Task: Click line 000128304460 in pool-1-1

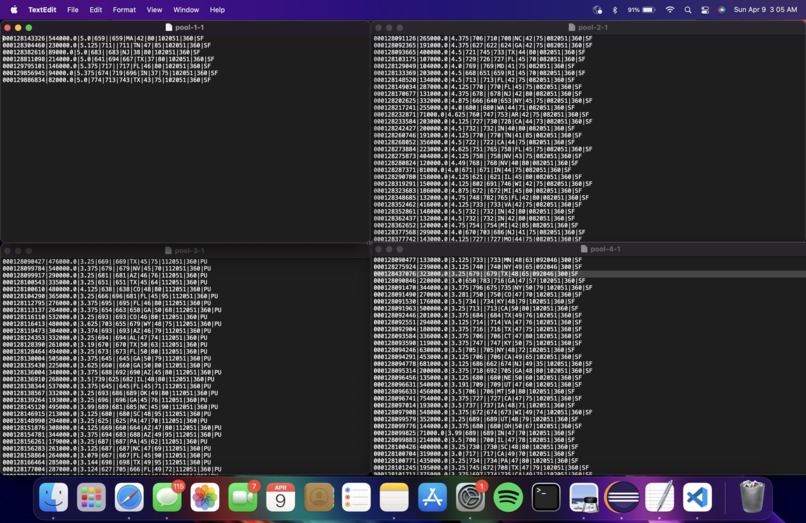Action: (x=107, y=45)
